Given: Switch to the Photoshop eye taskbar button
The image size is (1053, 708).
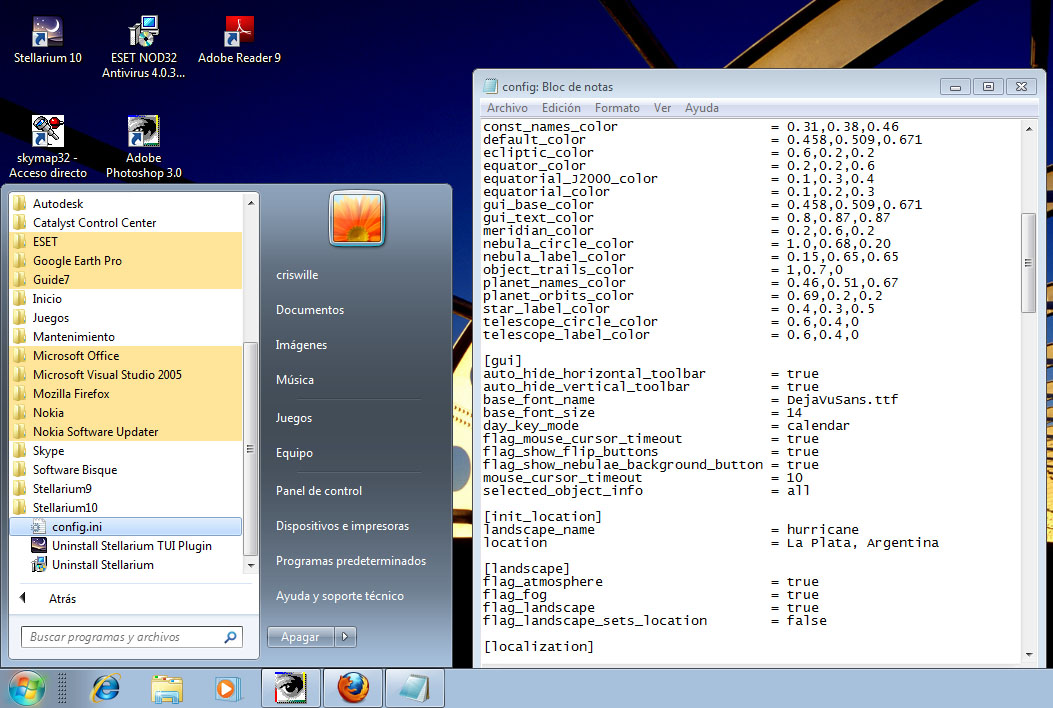Looking at the screenshot, I should [x=291, y=689].
